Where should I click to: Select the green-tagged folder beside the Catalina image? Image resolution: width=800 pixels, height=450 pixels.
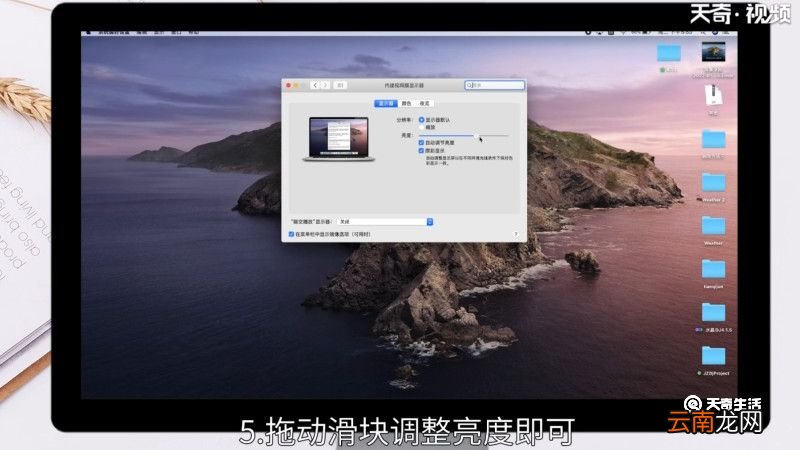(669, 53)
